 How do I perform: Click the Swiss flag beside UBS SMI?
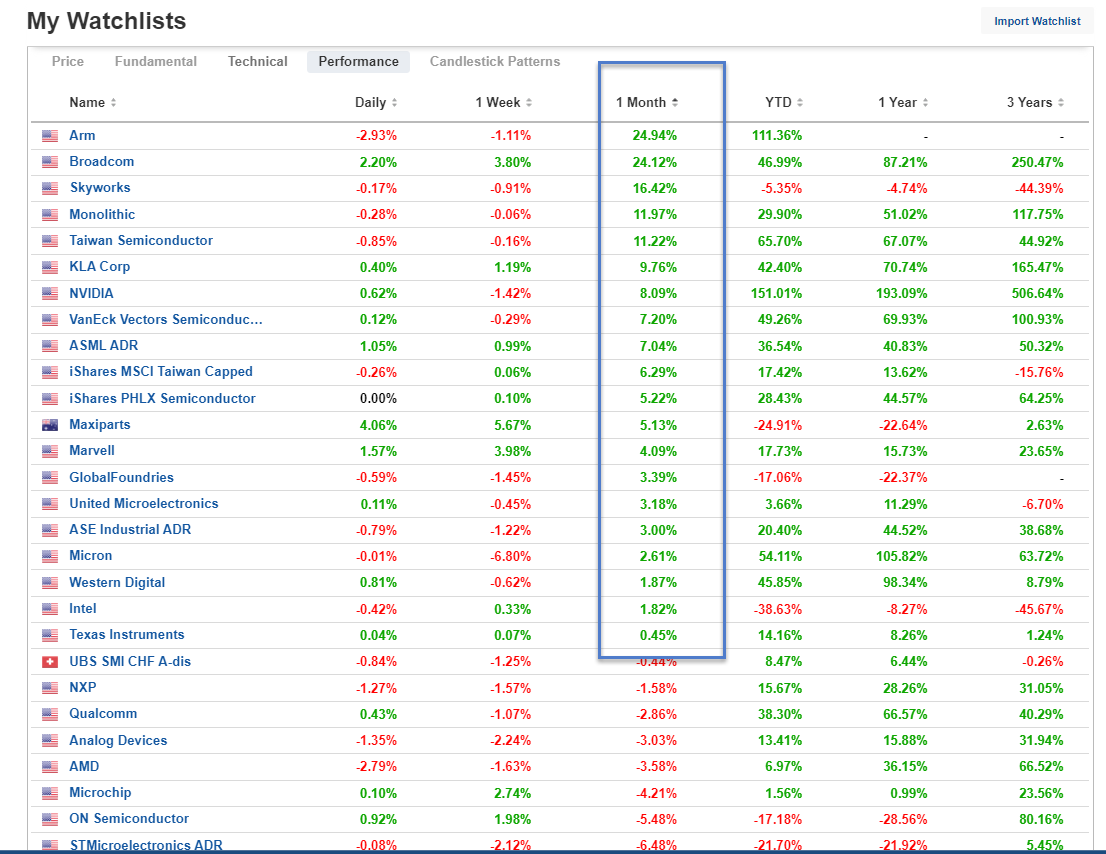click(x=49, y=662)
